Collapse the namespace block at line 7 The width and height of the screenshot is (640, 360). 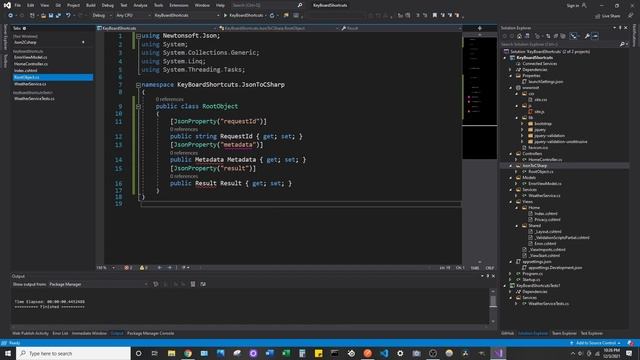coord(138,85)
